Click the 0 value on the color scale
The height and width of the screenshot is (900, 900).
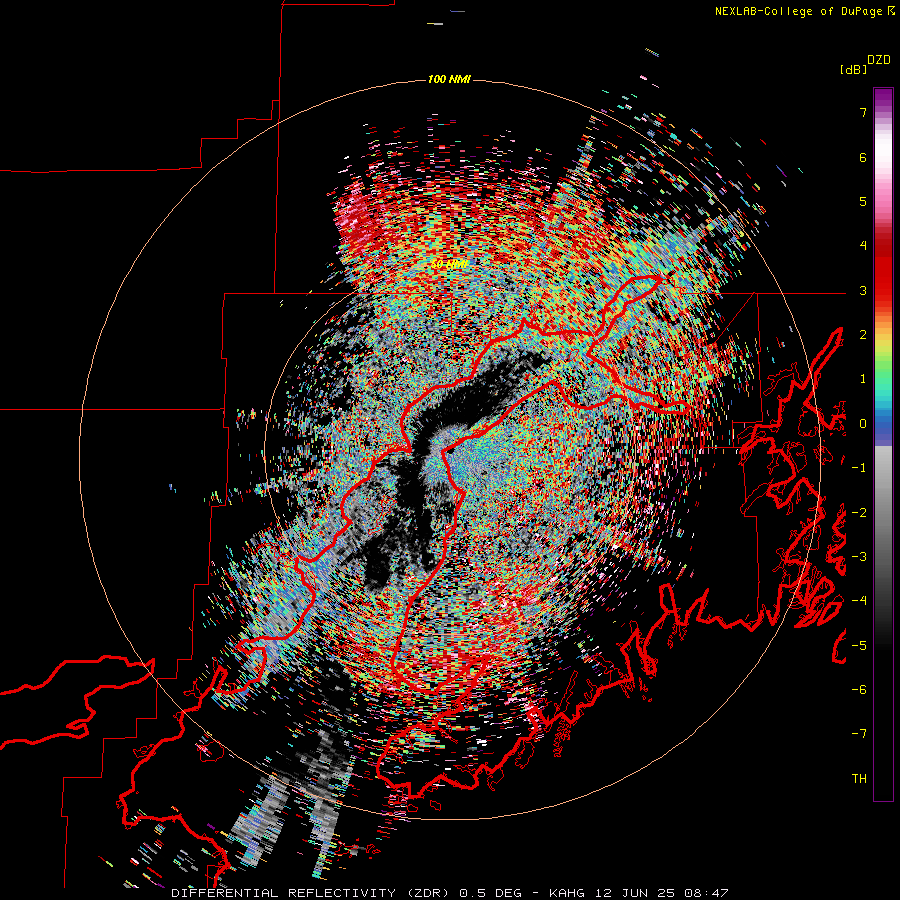[863, 424]
